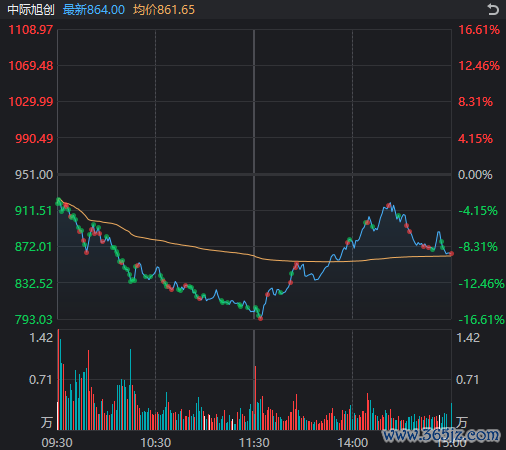Click the red volume spike at 11:30
This screenshot has width=506, height=450.
click(x=255, y=398)
